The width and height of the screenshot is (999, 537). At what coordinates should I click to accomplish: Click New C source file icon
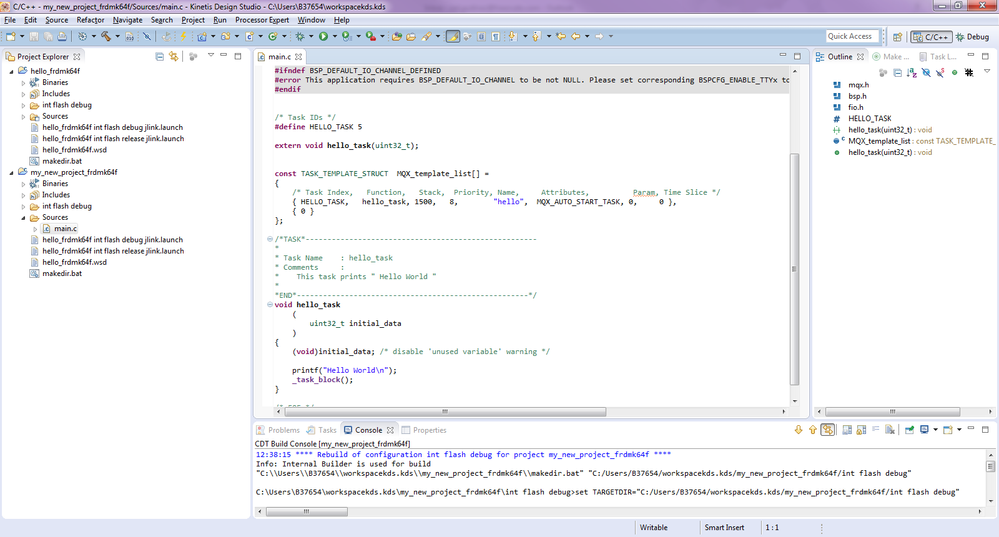click(250, 36)
